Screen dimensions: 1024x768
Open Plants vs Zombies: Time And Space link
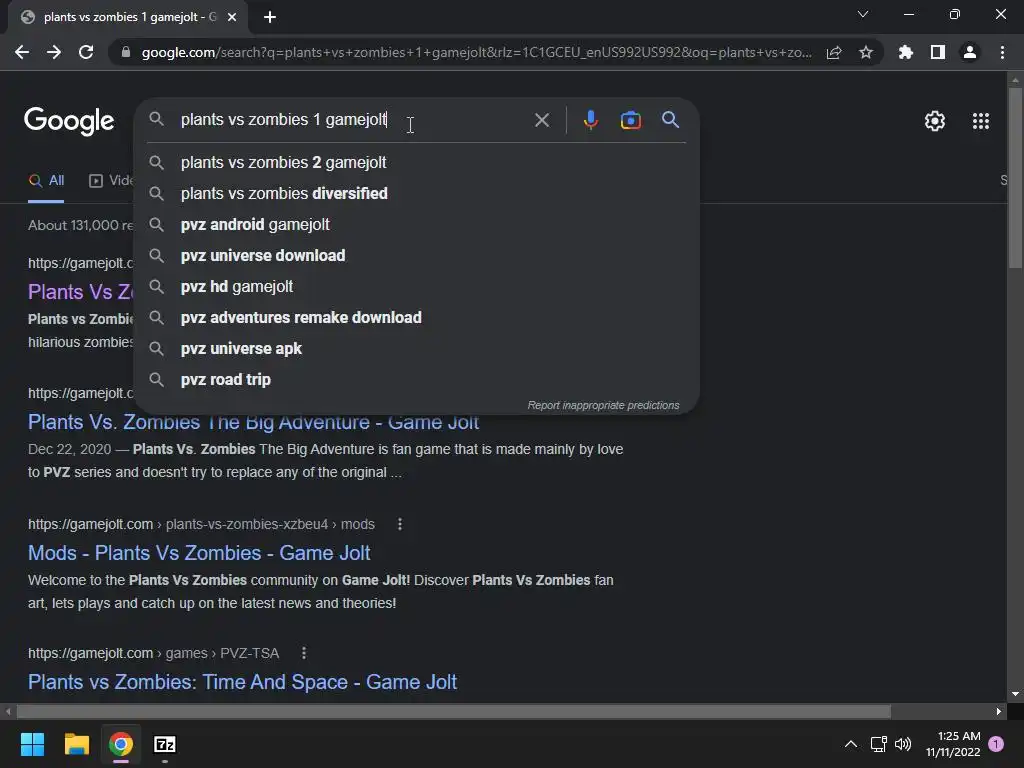[x=242, y=682]
